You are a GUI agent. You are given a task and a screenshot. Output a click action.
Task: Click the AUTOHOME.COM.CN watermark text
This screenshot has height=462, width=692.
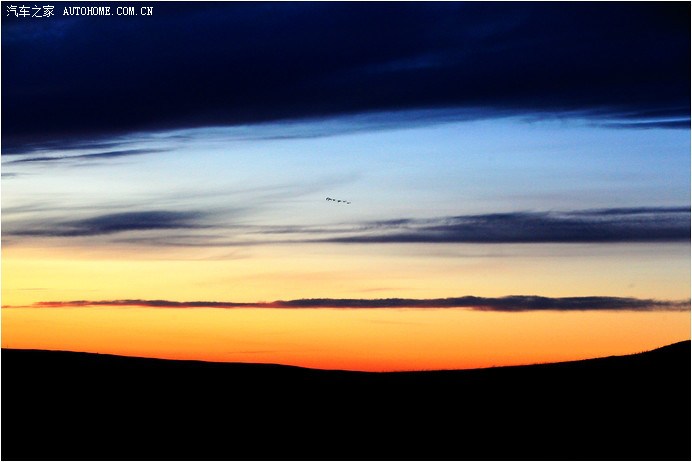pyautogui.click(x=108, y=11)
